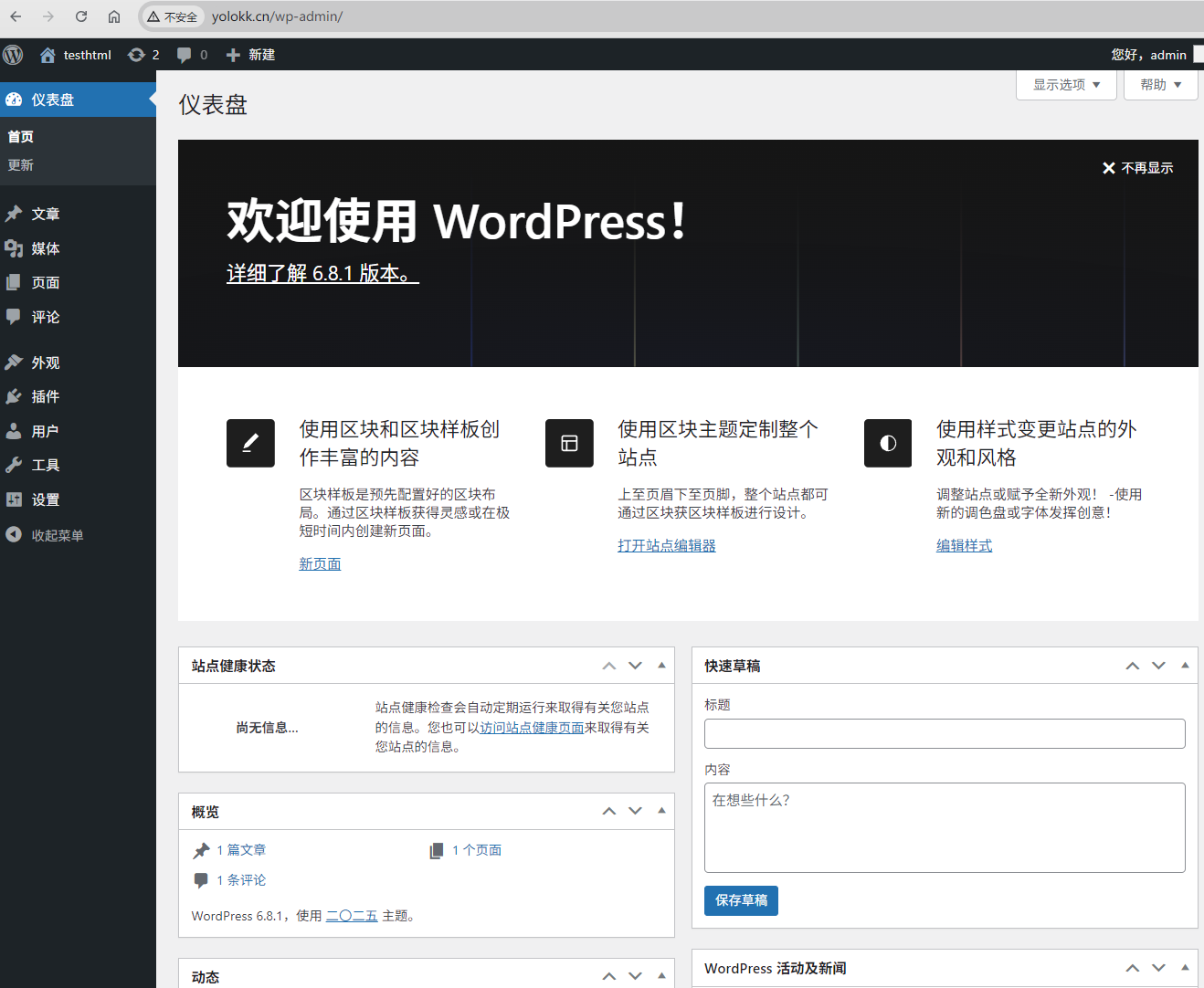Click the WordPress logo in admin bar
1204x988 pixels.
(x=13, y=55)
